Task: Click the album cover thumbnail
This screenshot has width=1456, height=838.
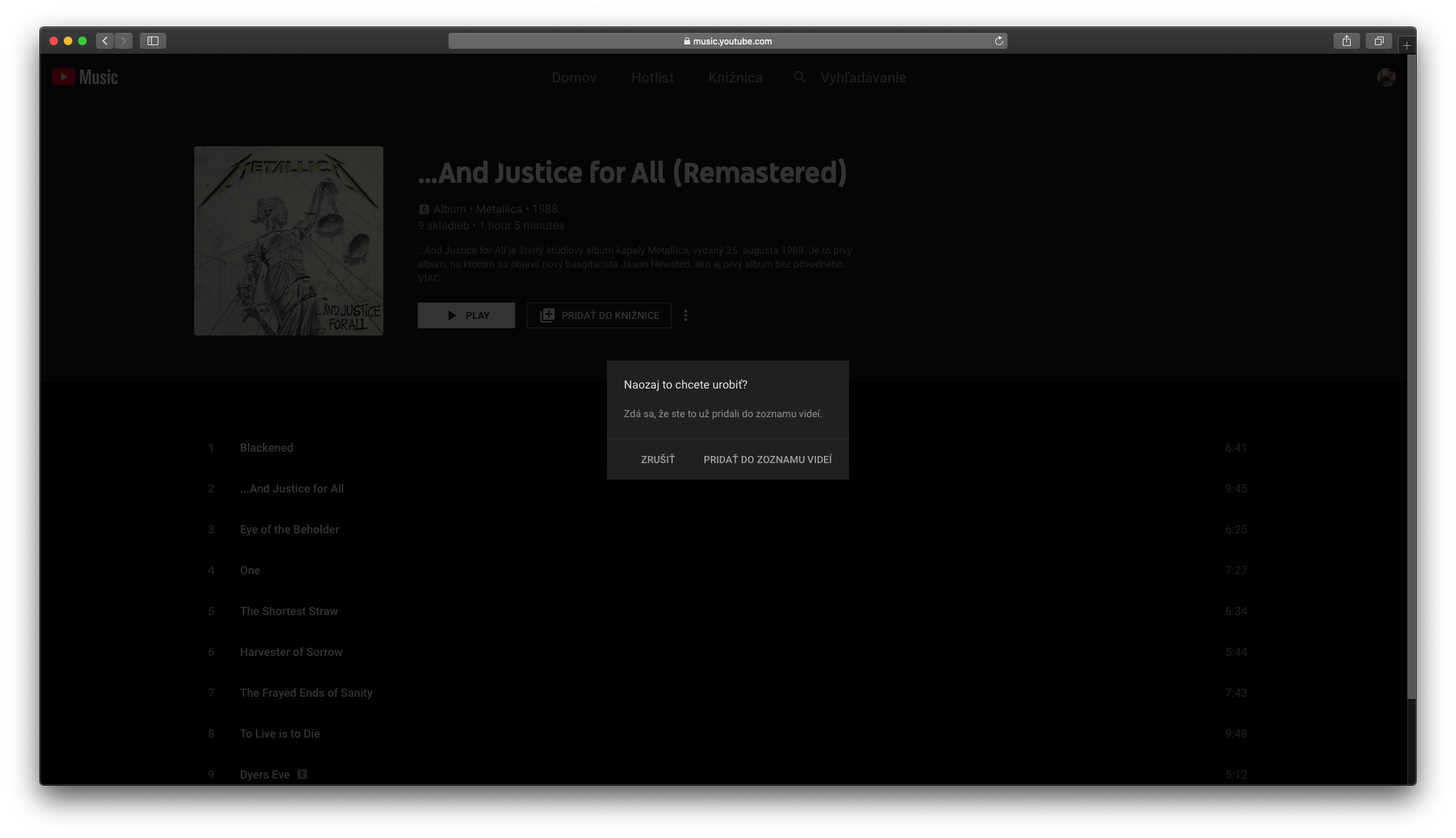Action: point(289,241)
